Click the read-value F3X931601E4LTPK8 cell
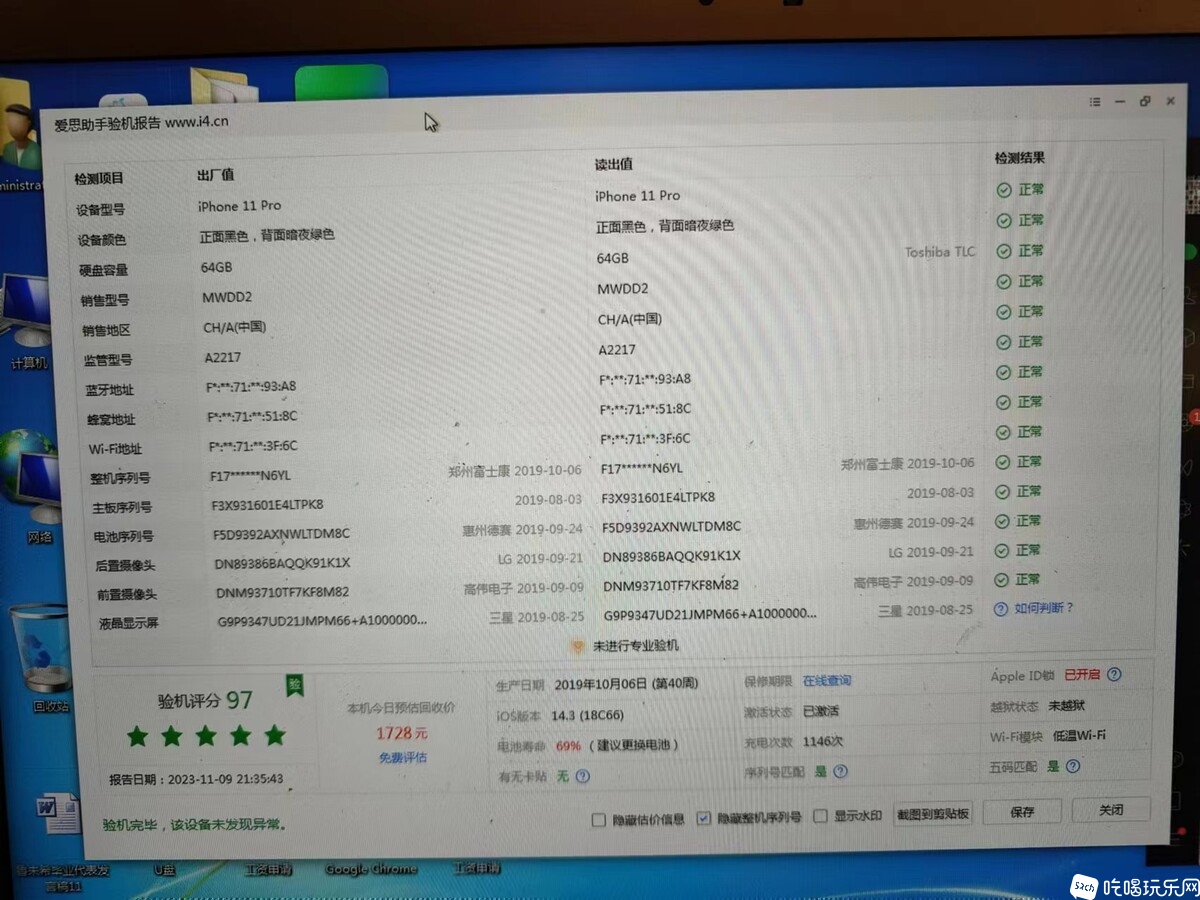1200x900 pixels. click(x=658, y=497)
